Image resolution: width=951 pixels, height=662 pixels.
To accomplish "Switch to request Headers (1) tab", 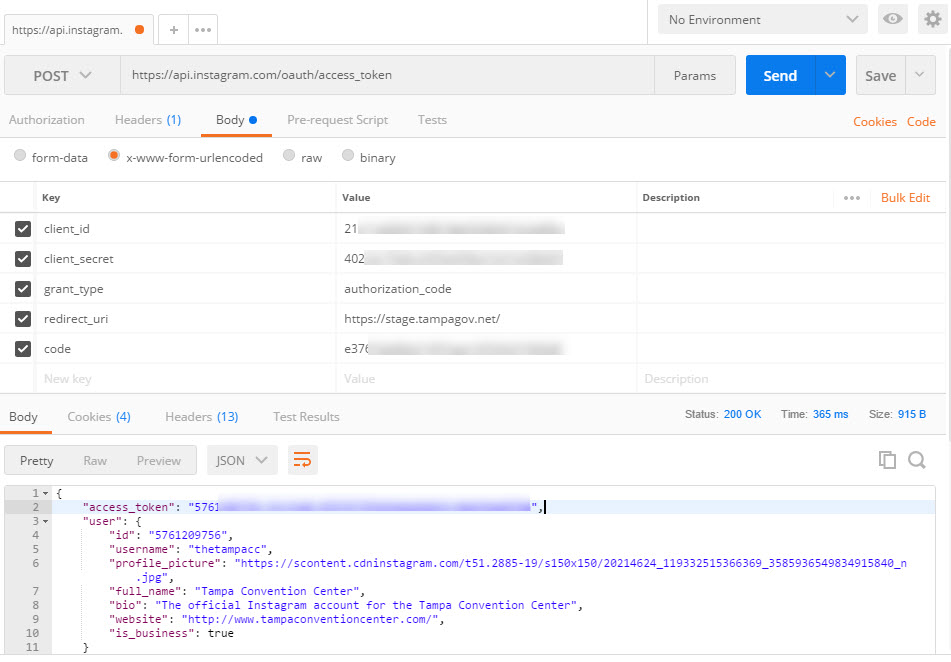I will pyautogui.click(x=148, y=120).
